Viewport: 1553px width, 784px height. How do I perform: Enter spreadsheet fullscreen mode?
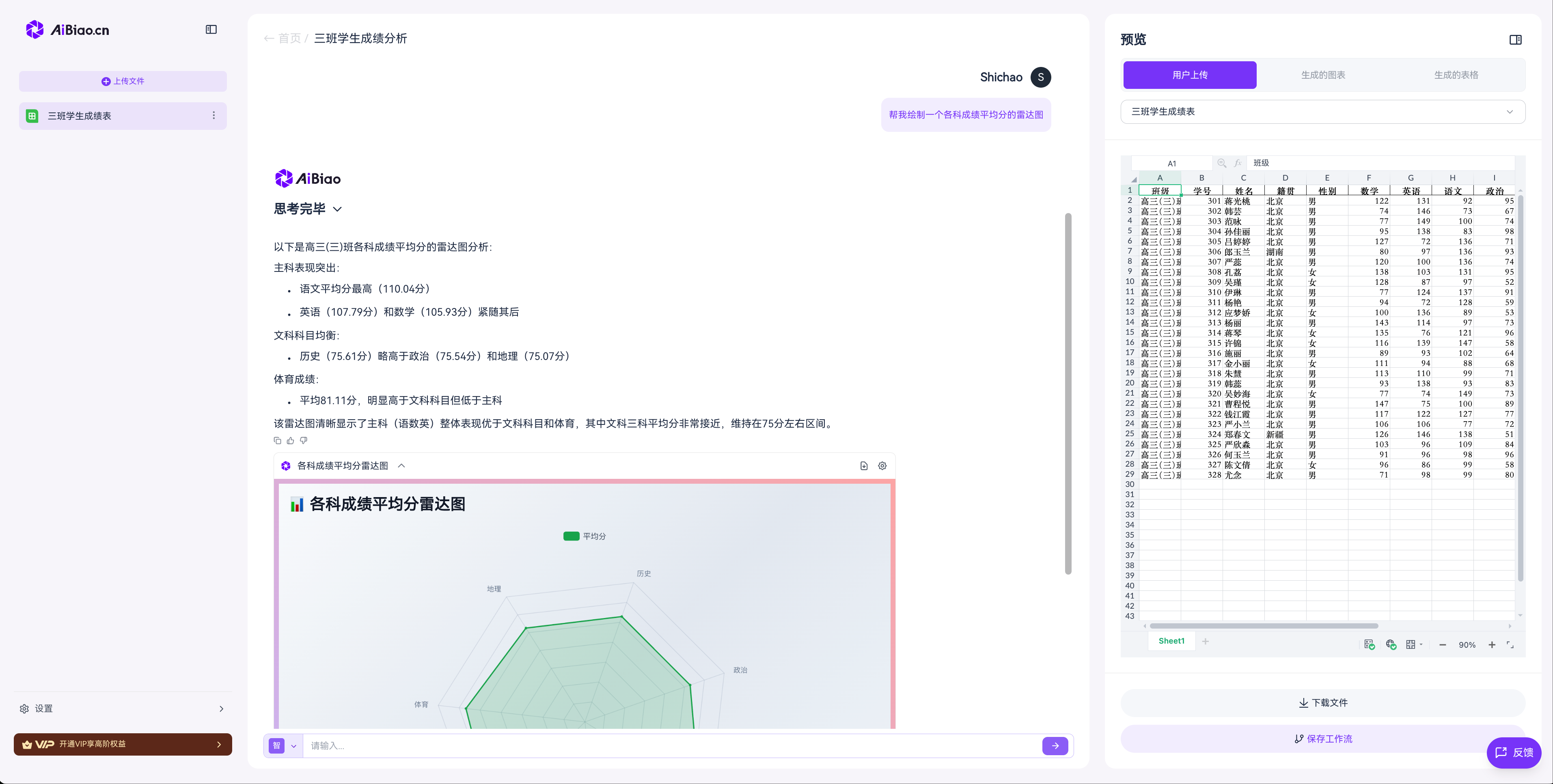pos(1510,645)
